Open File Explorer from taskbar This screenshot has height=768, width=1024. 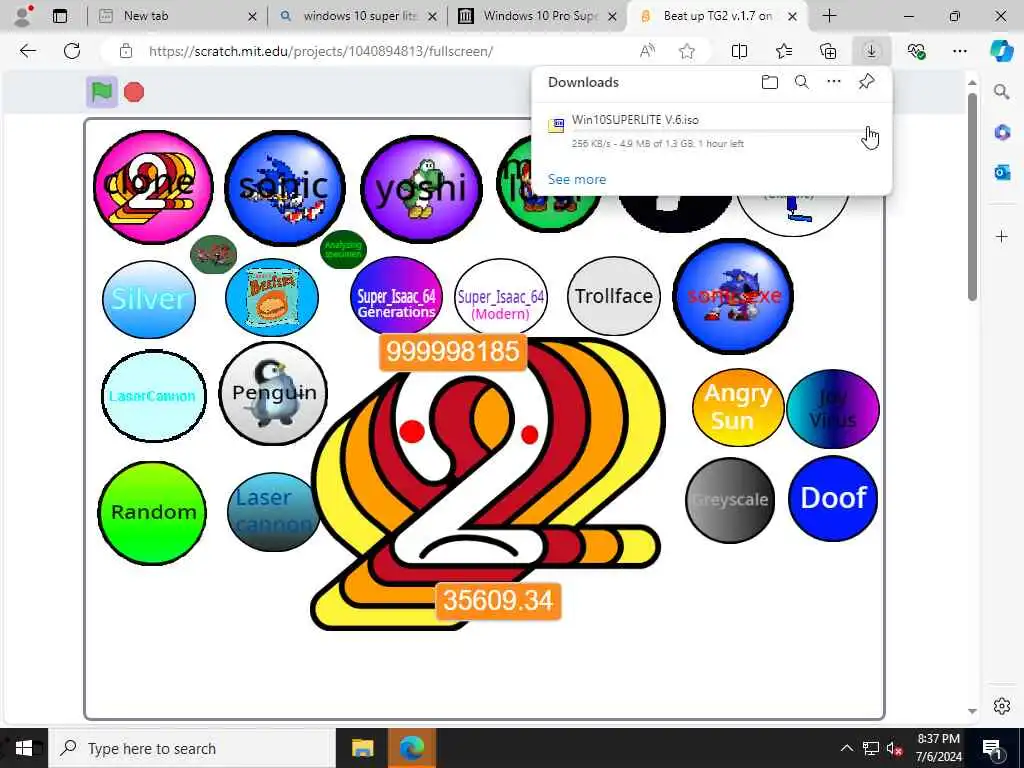[362, 748]
